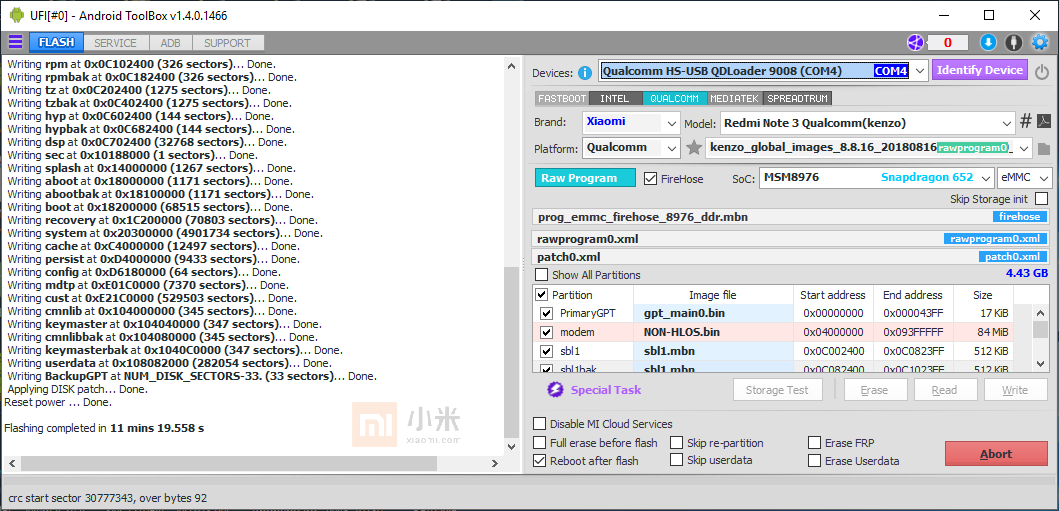The width and height of the screenshot is (1059, 511).
Task: Toggle the Partition header select-all checkbox
Action: pyautogui.click(x=542, y=295)
